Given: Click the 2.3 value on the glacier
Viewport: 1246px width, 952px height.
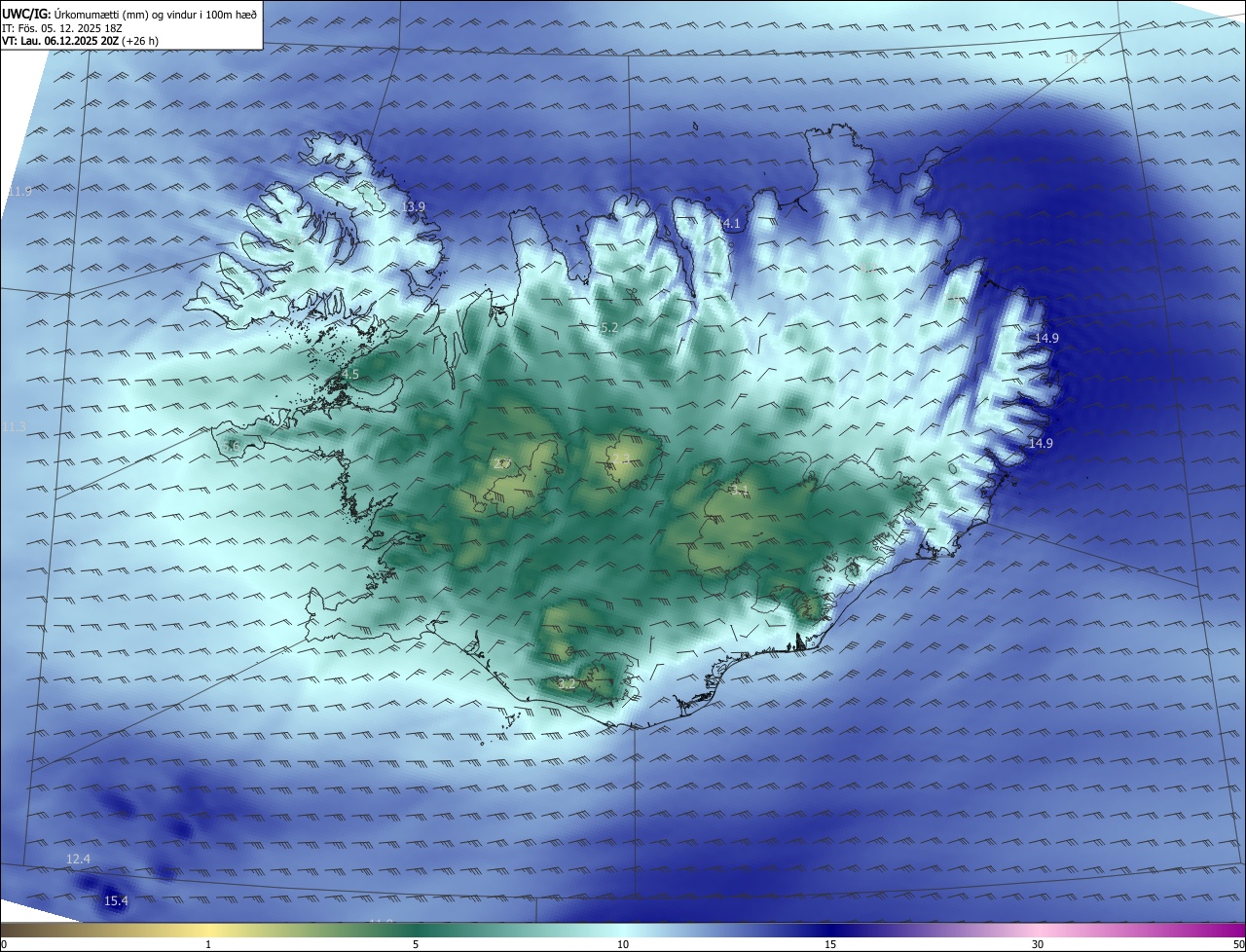Looking at the screenshot, I should (620, 458).
